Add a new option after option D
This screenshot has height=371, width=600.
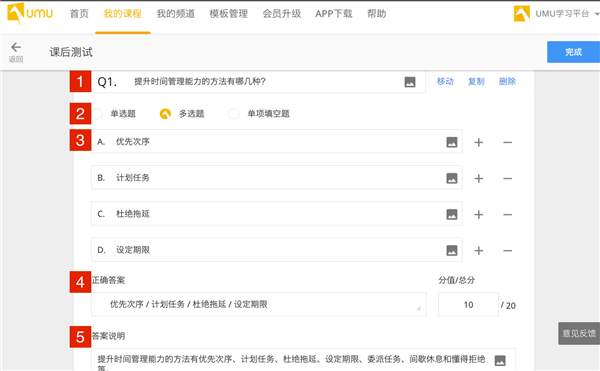click(478, 251)
